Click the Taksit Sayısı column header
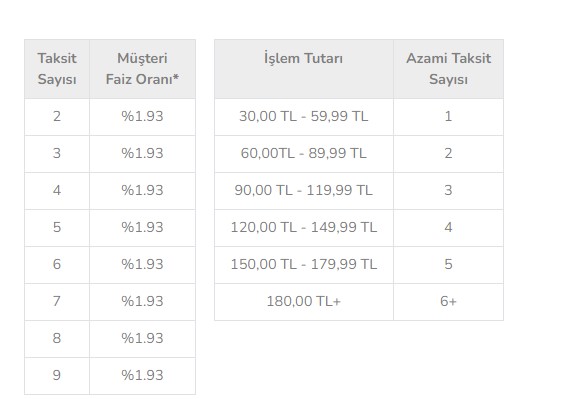Viewport: 564px width, 399px height. click(57, 69)
